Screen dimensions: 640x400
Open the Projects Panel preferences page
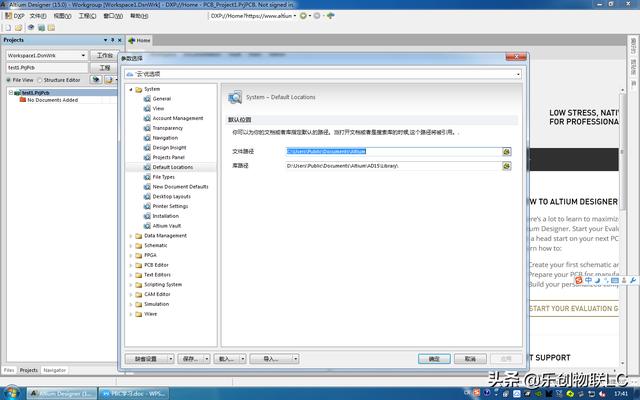coord(168,157)
